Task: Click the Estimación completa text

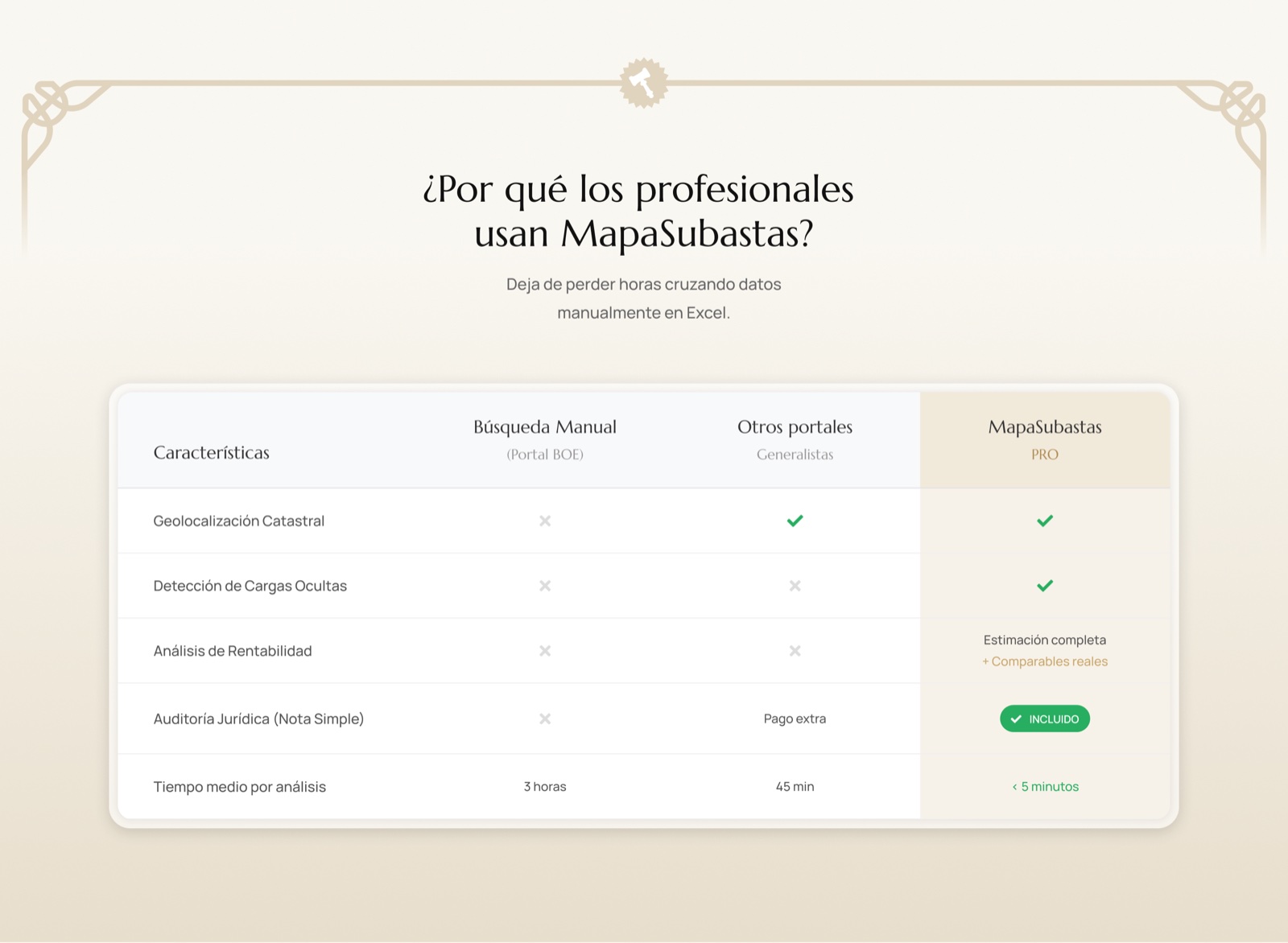Action: [1045, 640]
